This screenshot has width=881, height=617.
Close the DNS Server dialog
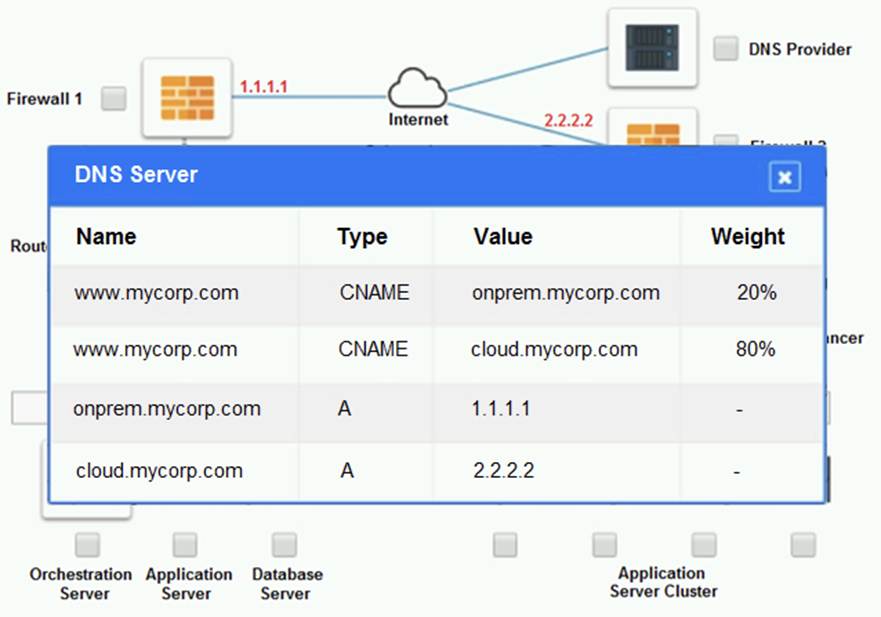[784, 176]
